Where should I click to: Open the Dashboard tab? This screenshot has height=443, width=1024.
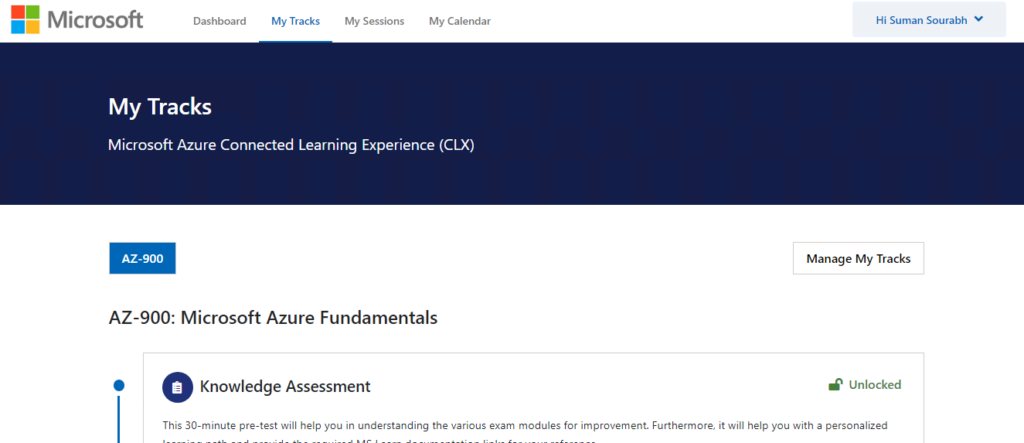(x=219, y=21)
